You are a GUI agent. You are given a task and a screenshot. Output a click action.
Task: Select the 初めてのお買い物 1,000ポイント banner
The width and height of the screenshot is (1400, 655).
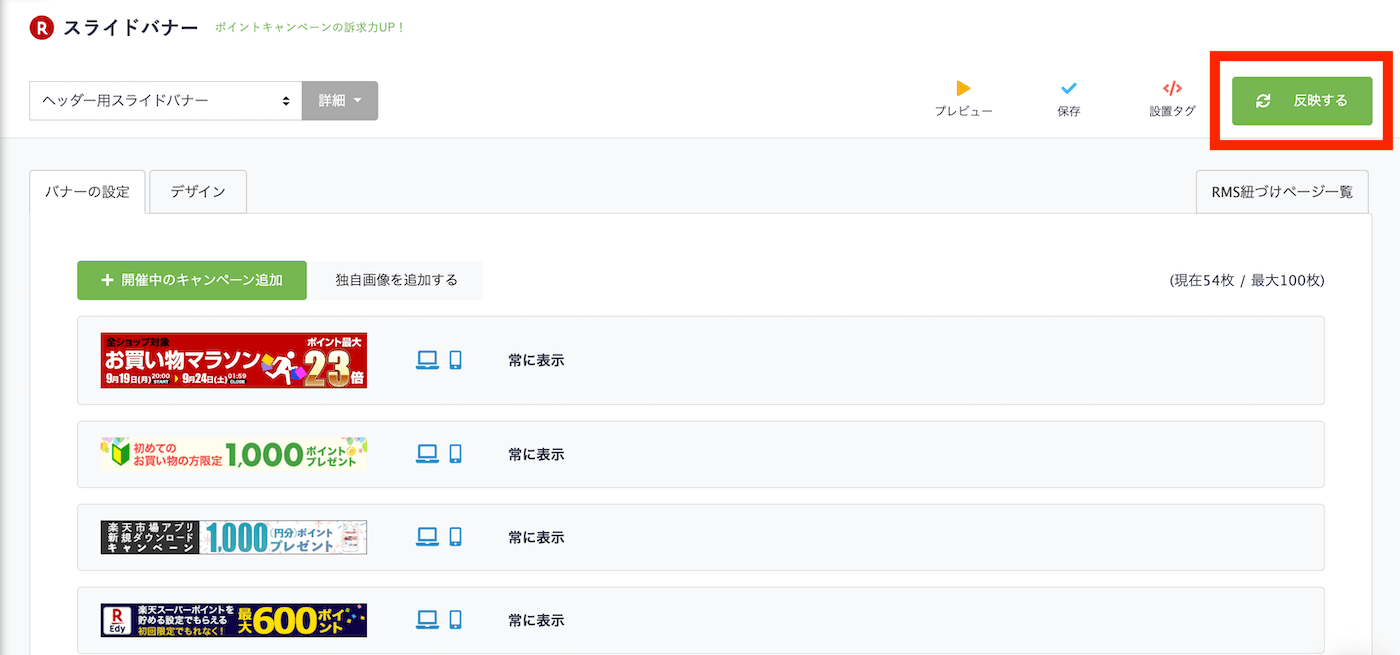coord(234,454)
